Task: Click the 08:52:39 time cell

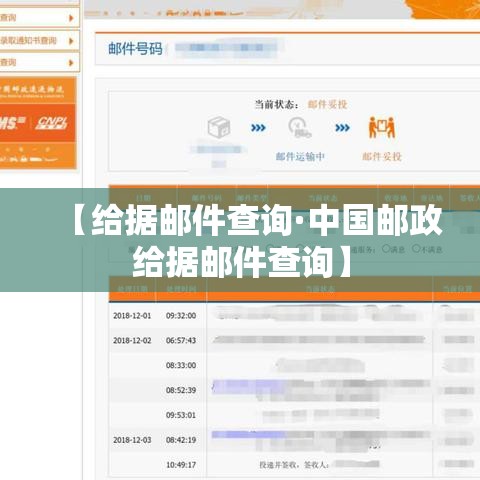Action: (x=181, y=390)
